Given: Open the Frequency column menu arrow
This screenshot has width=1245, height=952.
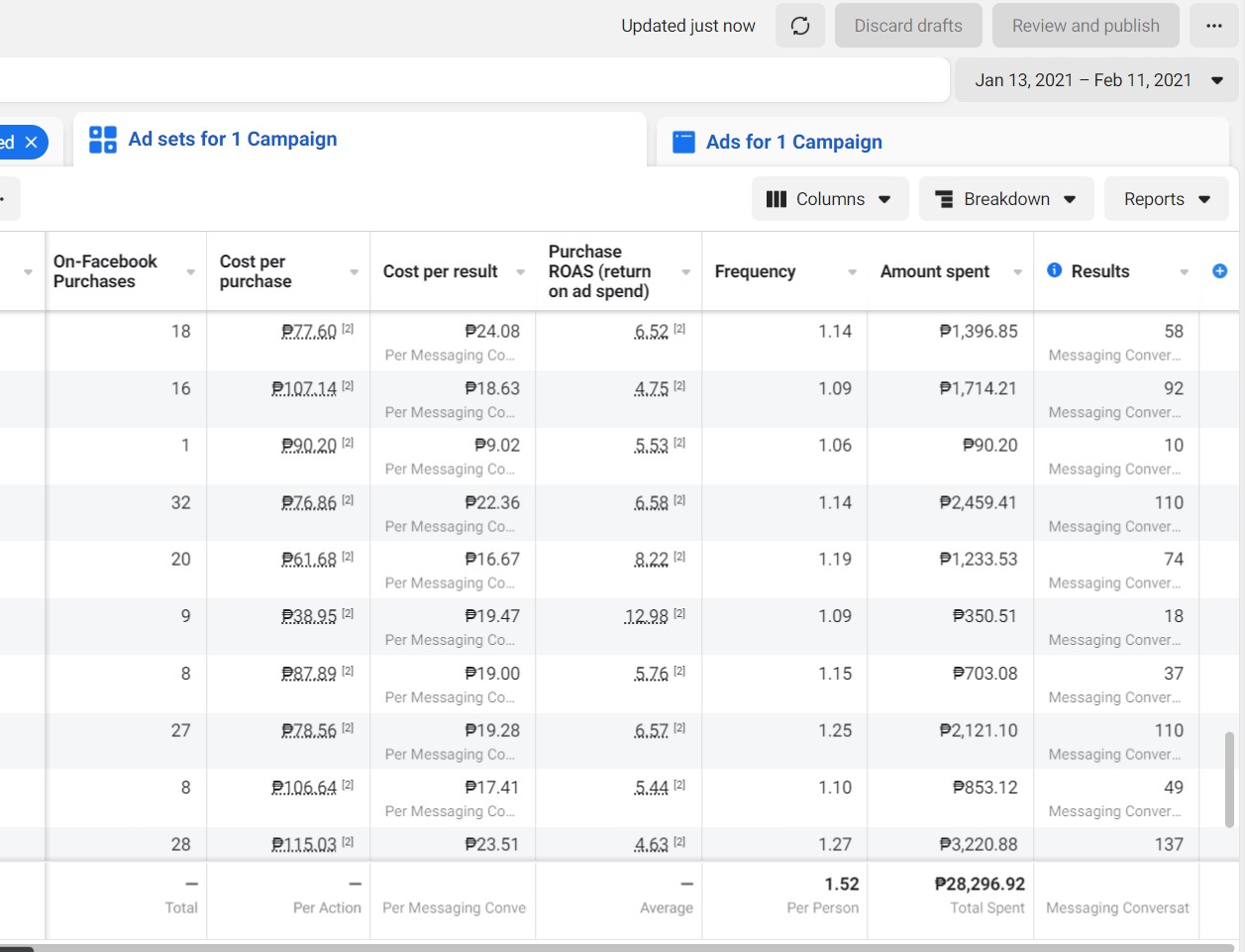Looking at the screenshot, I should click(x=852, y=271).
